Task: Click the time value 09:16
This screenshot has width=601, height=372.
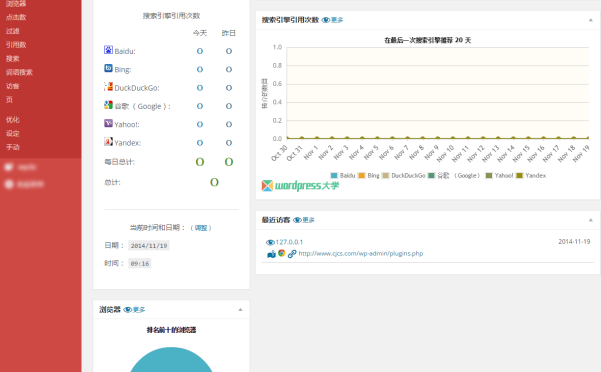Action: pyautogui.click(x=140, y=264)
